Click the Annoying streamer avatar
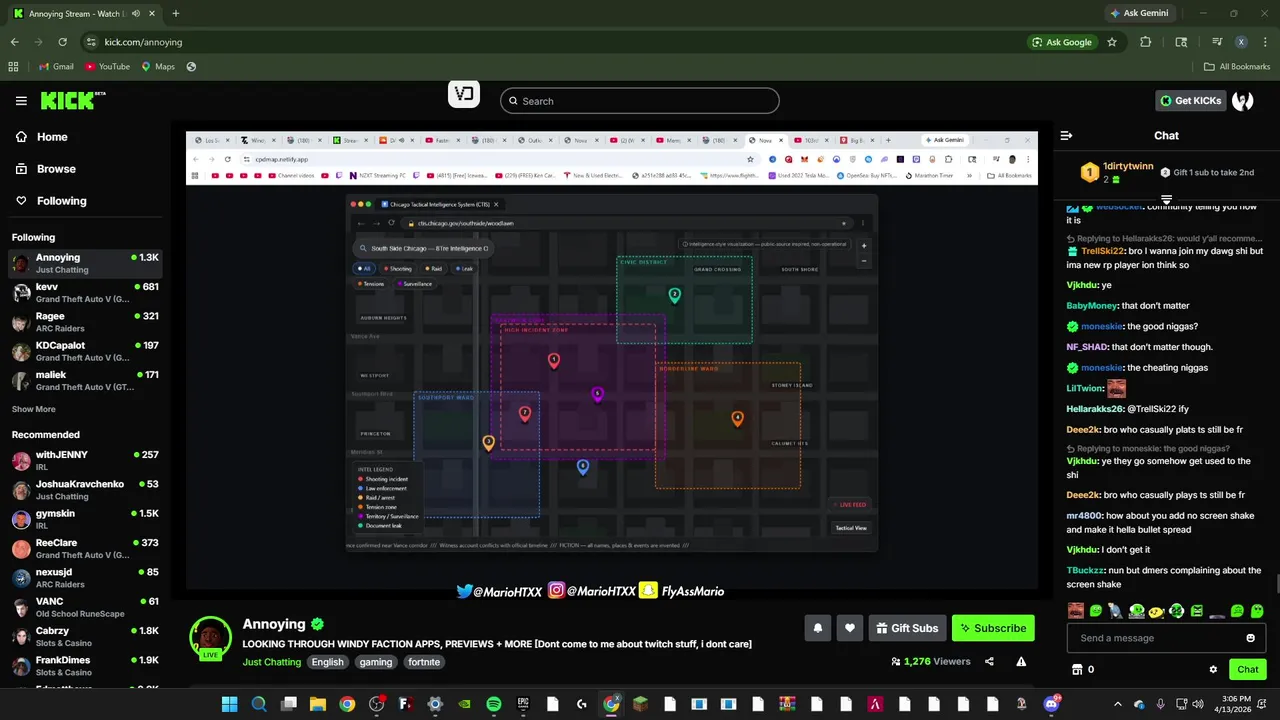 tap(211, 637)
